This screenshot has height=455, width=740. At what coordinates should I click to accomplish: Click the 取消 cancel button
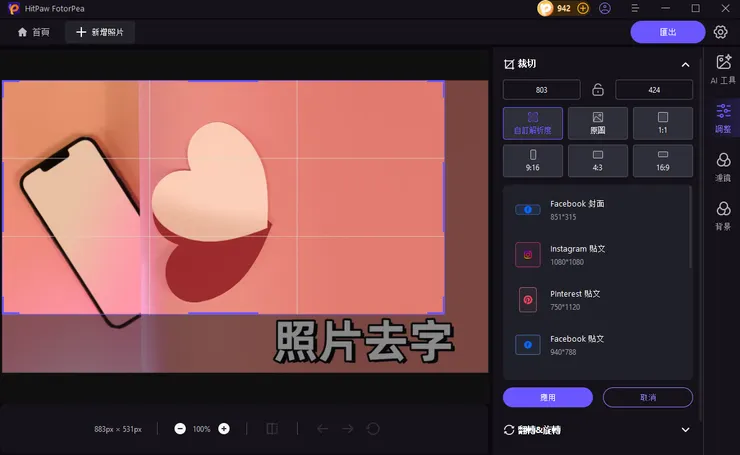(648, 397)
